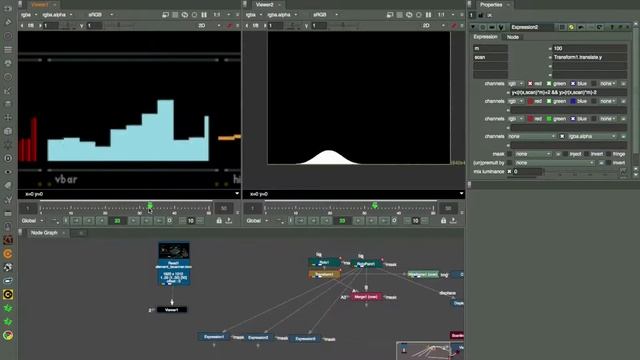This screenshot has height=360, width=640.
Task: Enable the inject checkbox
Action: tap(565, 154)
